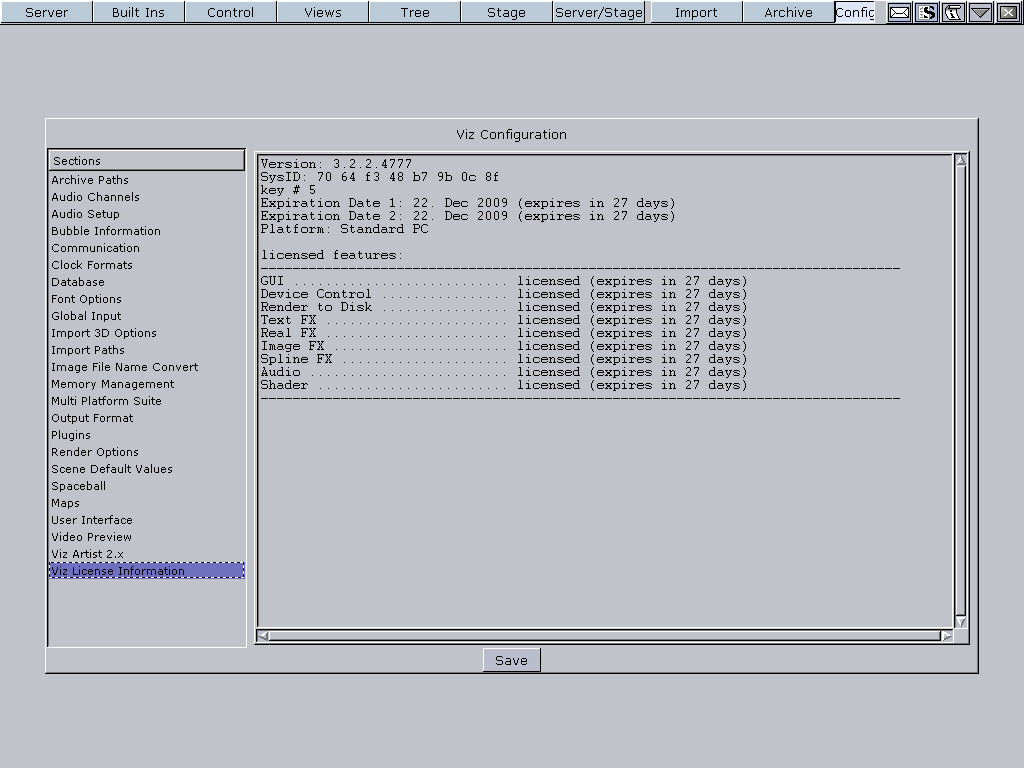Click the horizontal scrollbar below license text
1024x768 pixels.
(605, 636)
